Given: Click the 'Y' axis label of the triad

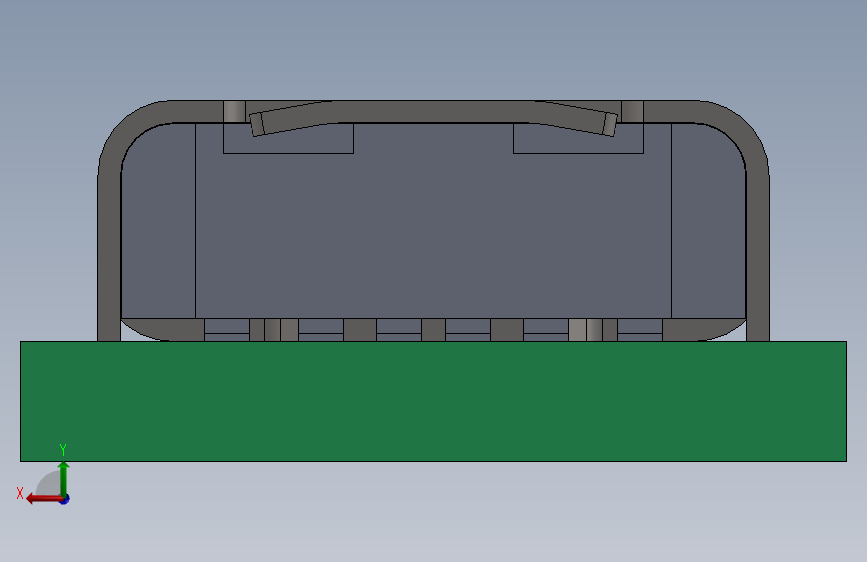Looking at the screenshot, I should point(63,449).
